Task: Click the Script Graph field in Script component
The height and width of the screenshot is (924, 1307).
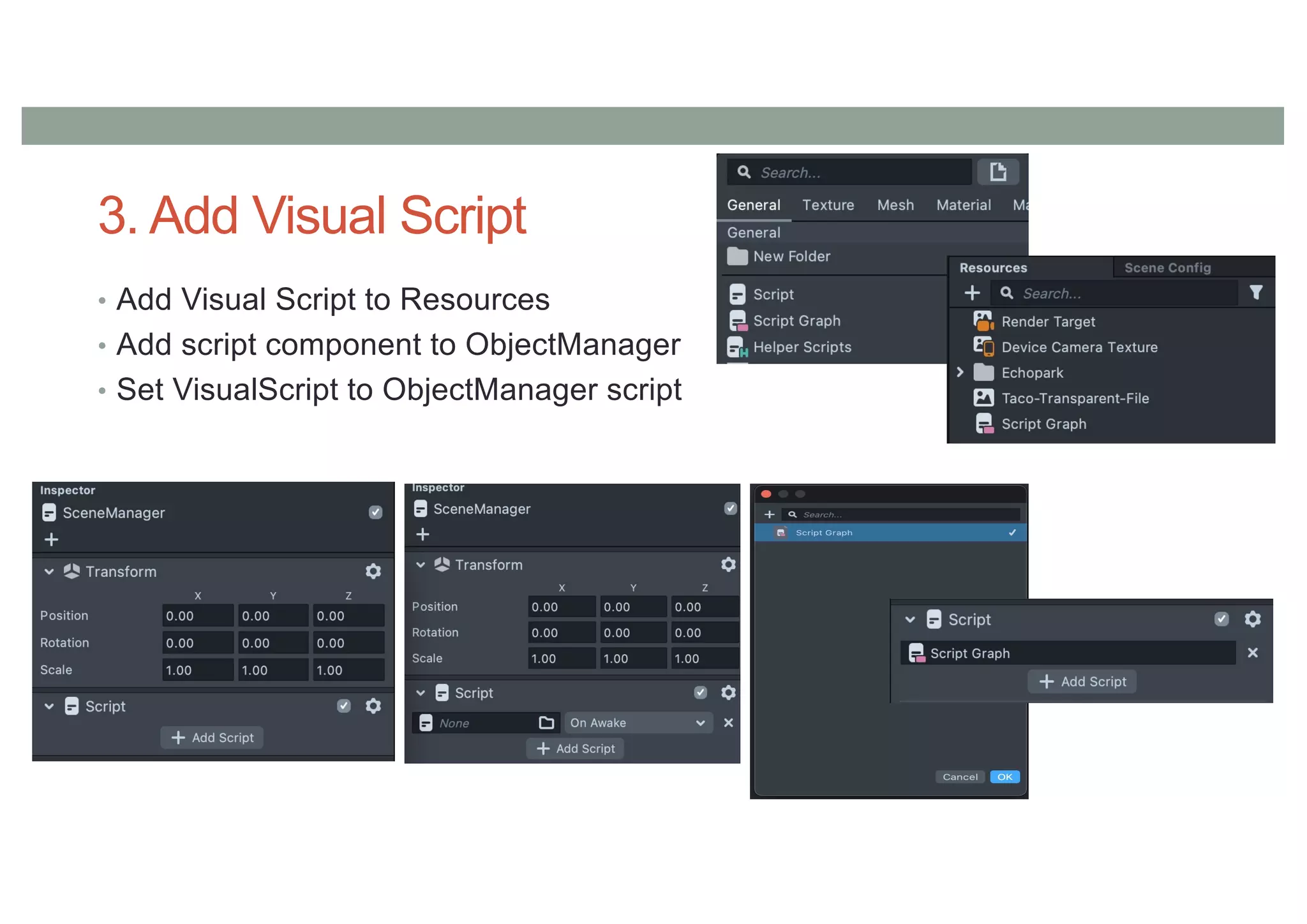Action: coord(1068,653)
